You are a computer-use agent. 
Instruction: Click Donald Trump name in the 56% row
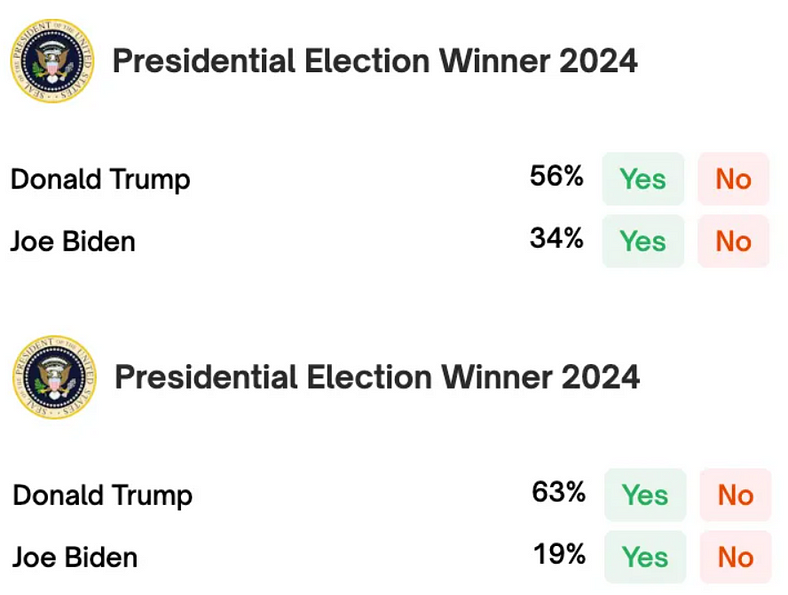click(x=100, y=180)
